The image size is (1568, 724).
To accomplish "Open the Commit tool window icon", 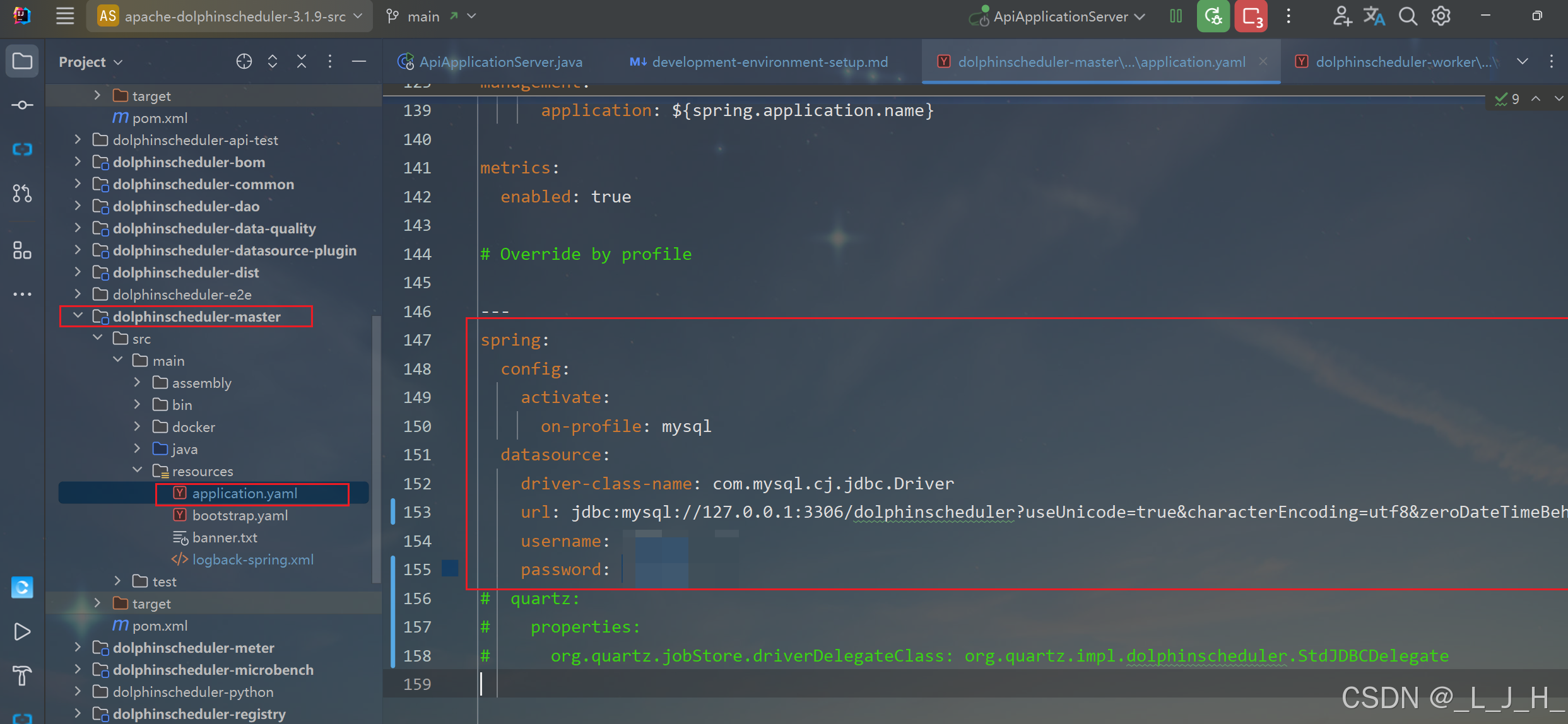I will point(22,105).
